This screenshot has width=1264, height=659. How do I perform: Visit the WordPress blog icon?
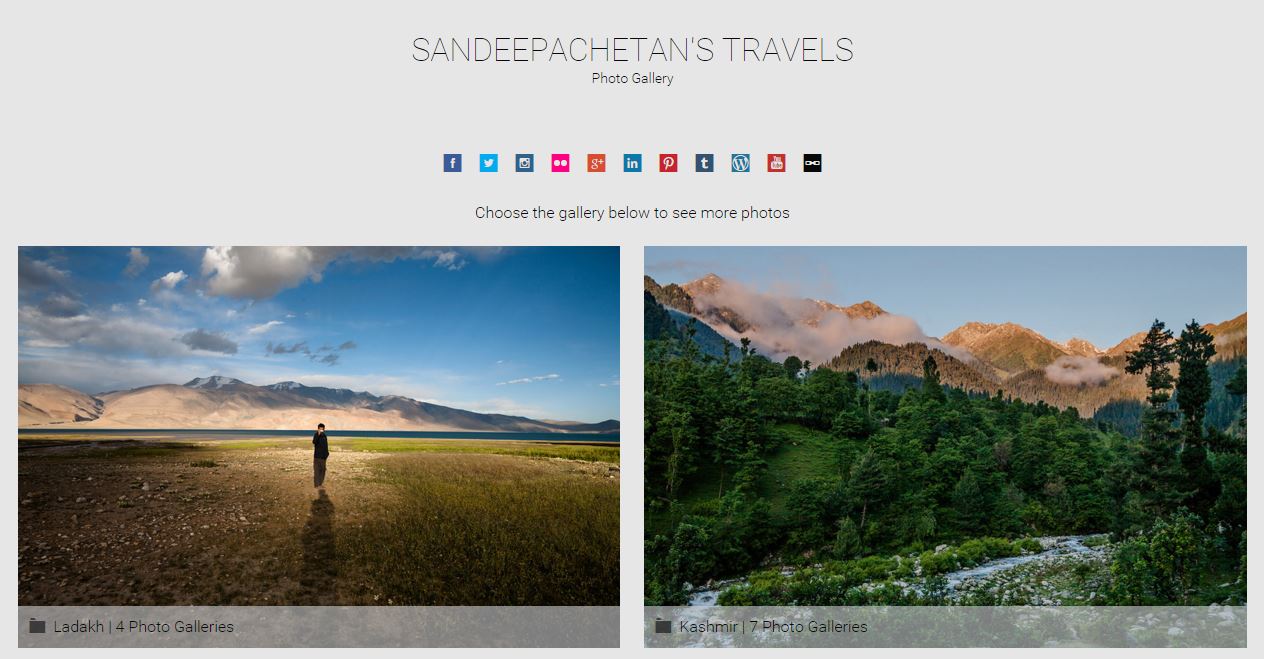coord(740,163)
